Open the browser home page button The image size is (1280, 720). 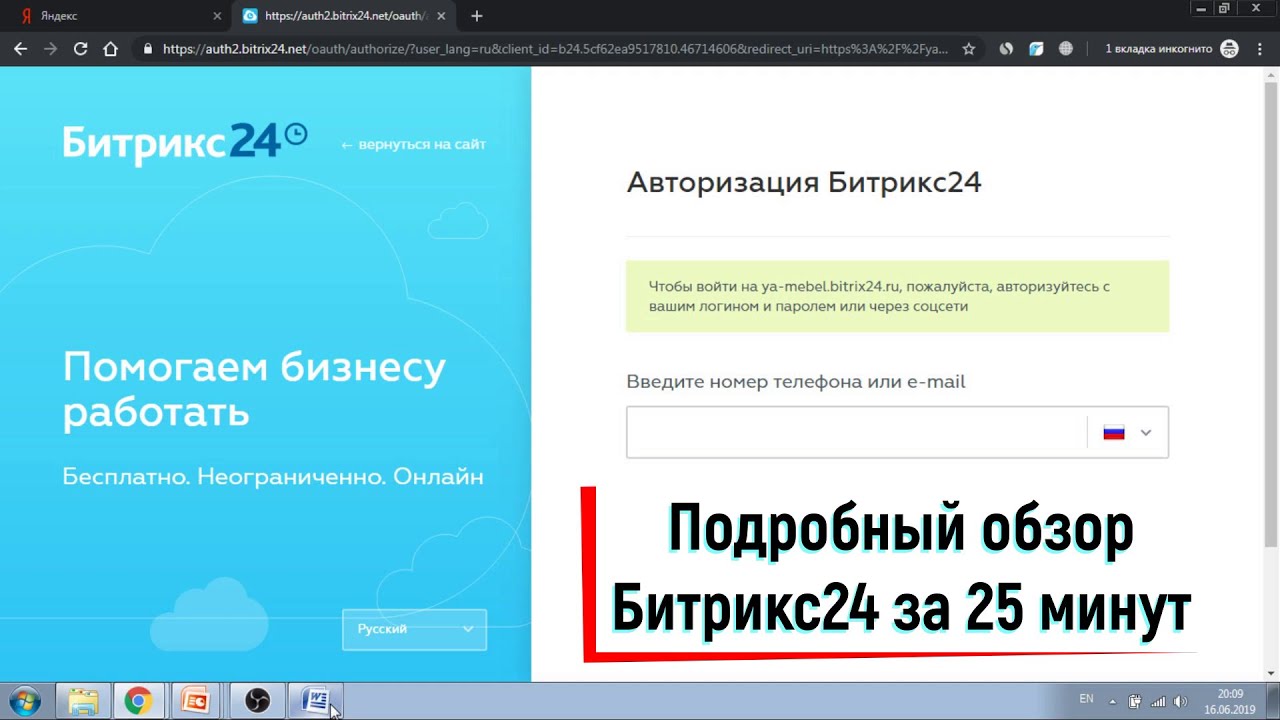point(111,48)
